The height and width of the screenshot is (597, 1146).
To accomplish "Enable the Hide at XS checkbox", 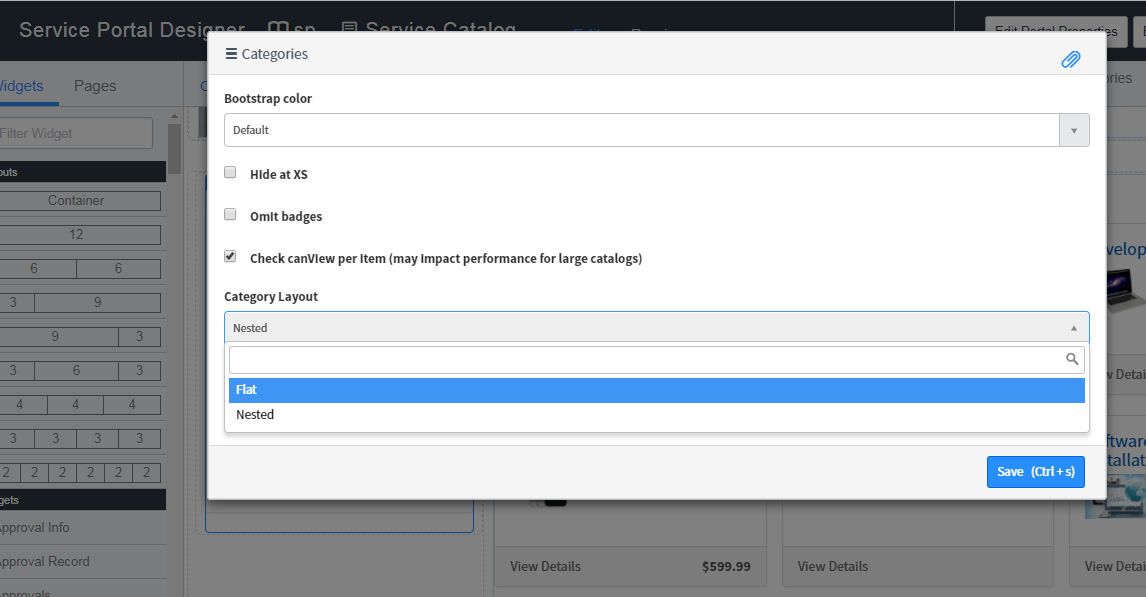I will pyautogui.click(x=230, y=172).
